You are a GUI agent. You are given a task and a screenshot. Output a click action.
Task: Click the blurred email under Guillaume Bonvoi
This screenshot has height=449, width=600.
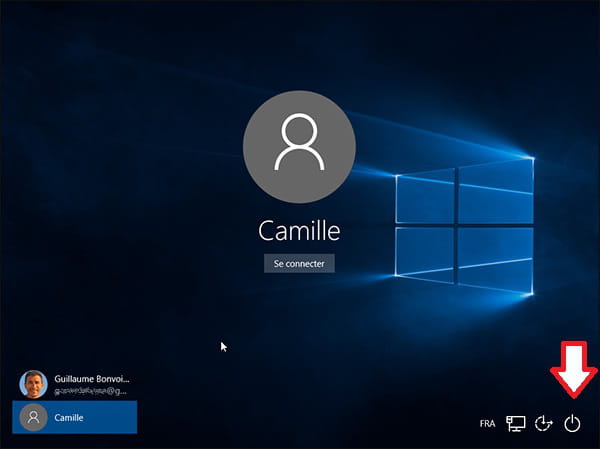(90, 391)
